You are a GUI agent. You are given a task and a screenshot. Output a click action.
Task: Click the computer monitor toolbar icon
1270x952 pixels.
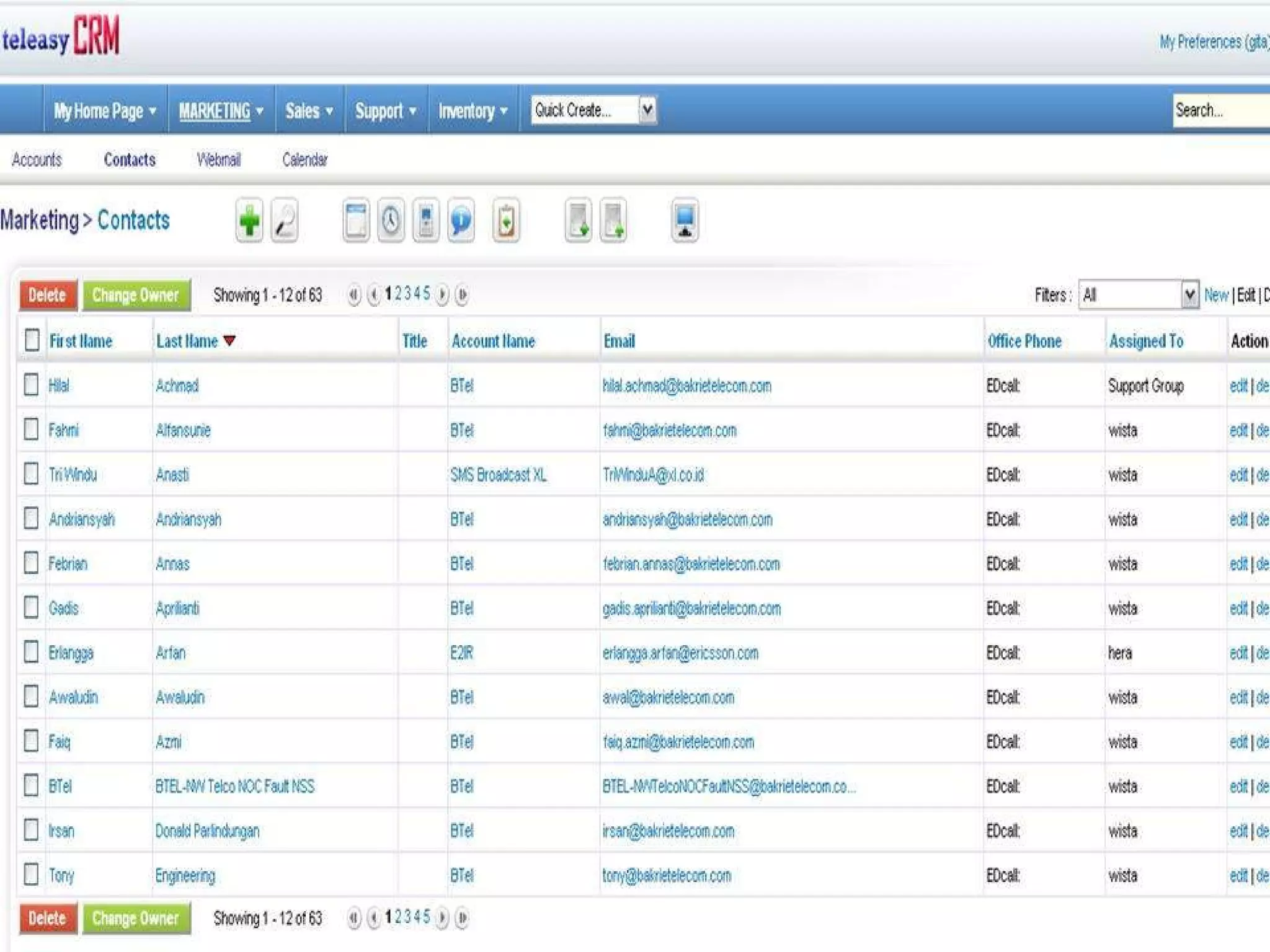tap(685, 221)
